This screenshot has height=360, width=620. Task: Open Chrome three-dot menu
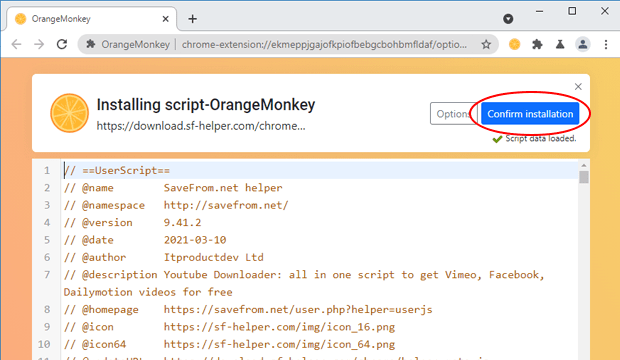[x=606, y=44]
